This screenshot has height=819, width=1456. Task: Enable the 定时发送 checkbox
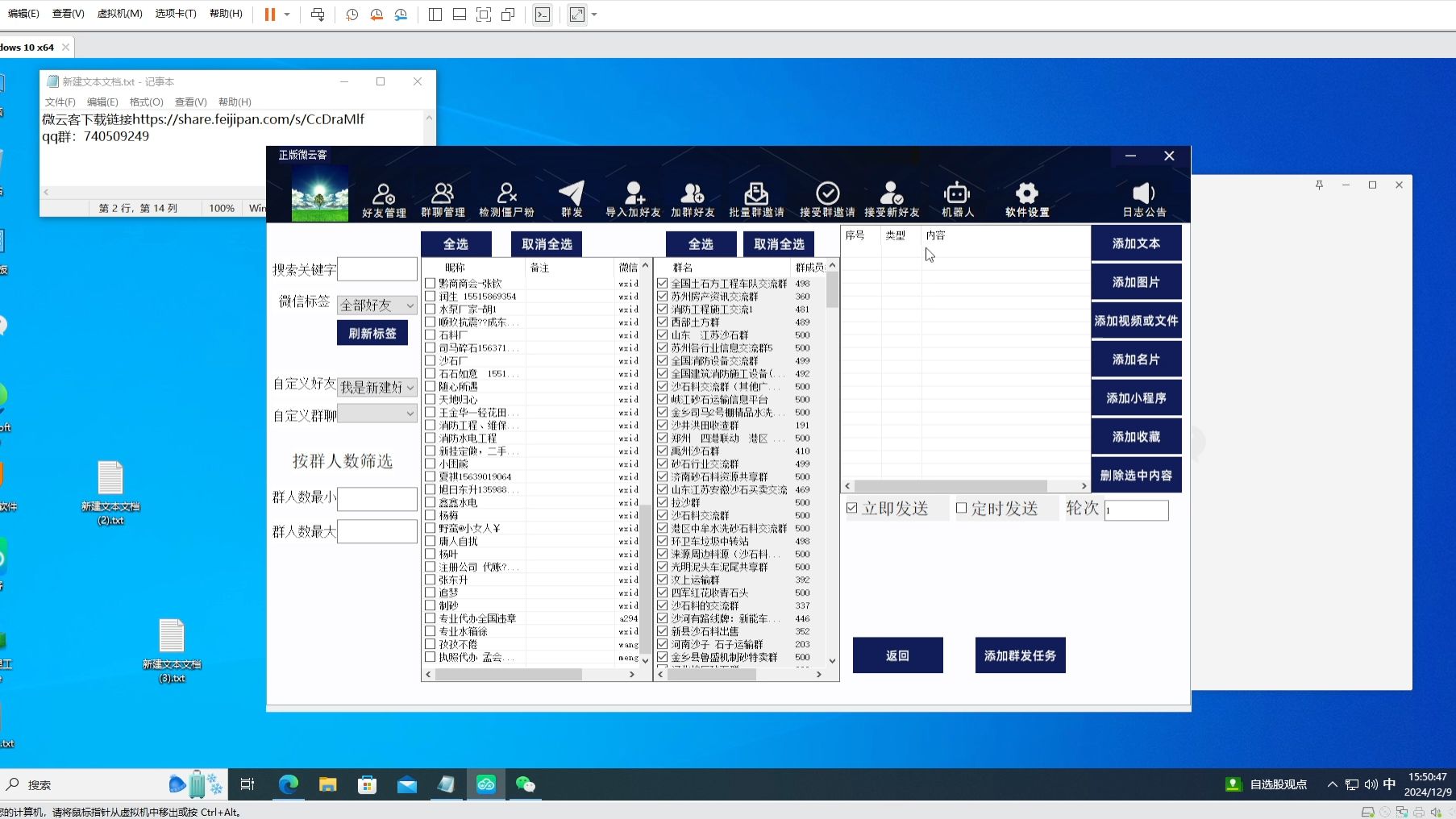961,508
